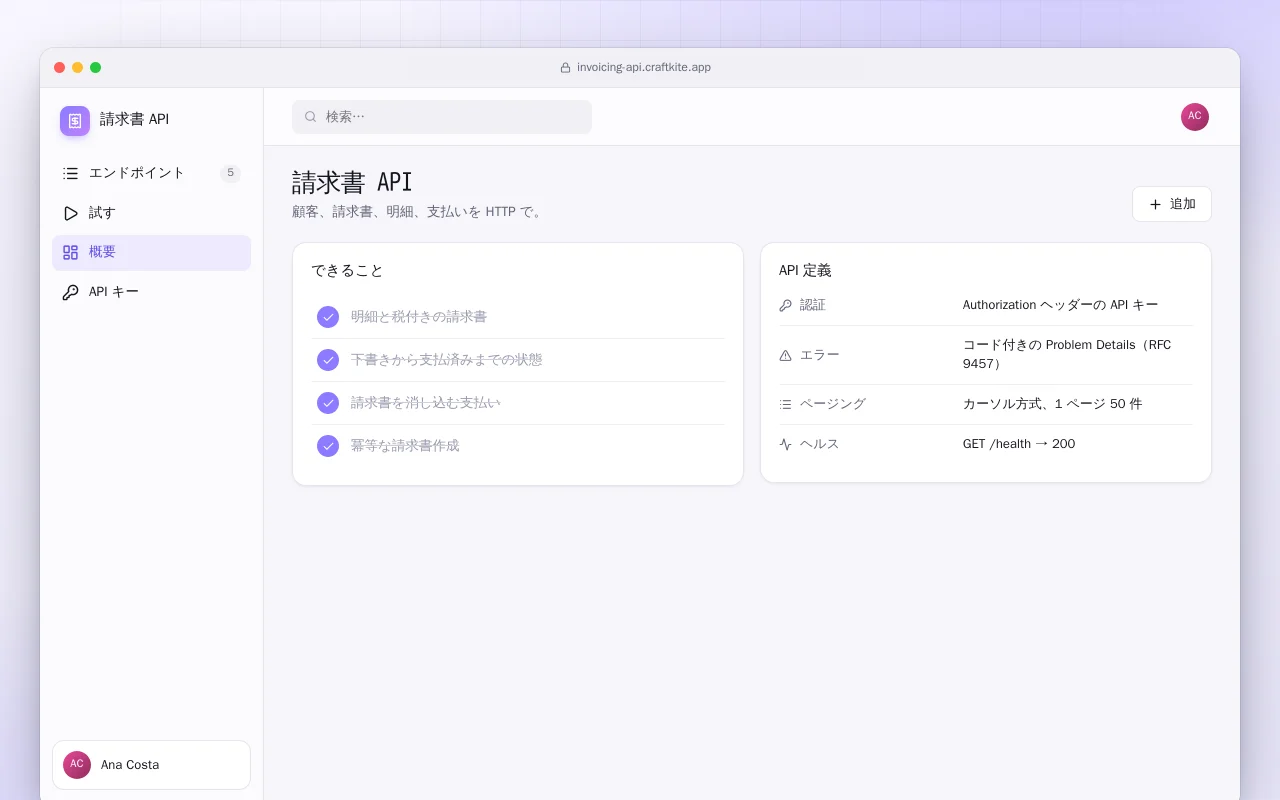Click the 認証 key icon
The width and height of the screenshot is (1280, 800).
coord(785,305)
